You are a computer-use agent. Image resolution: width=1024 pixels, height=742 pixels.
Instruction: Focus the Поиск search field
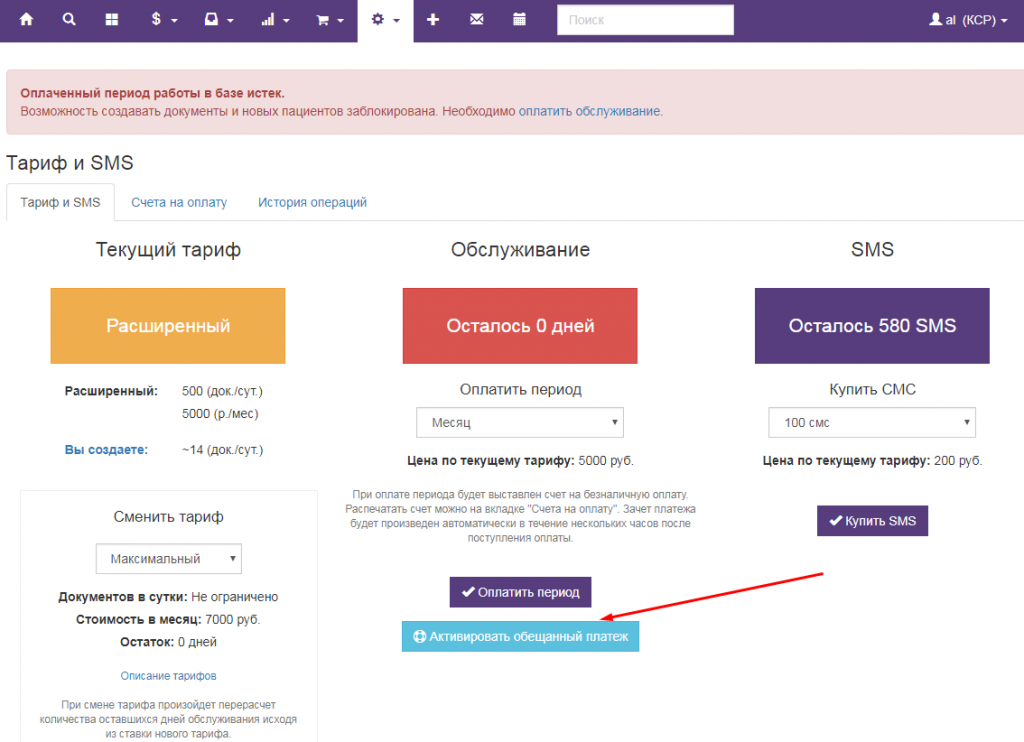click(645, 20)
